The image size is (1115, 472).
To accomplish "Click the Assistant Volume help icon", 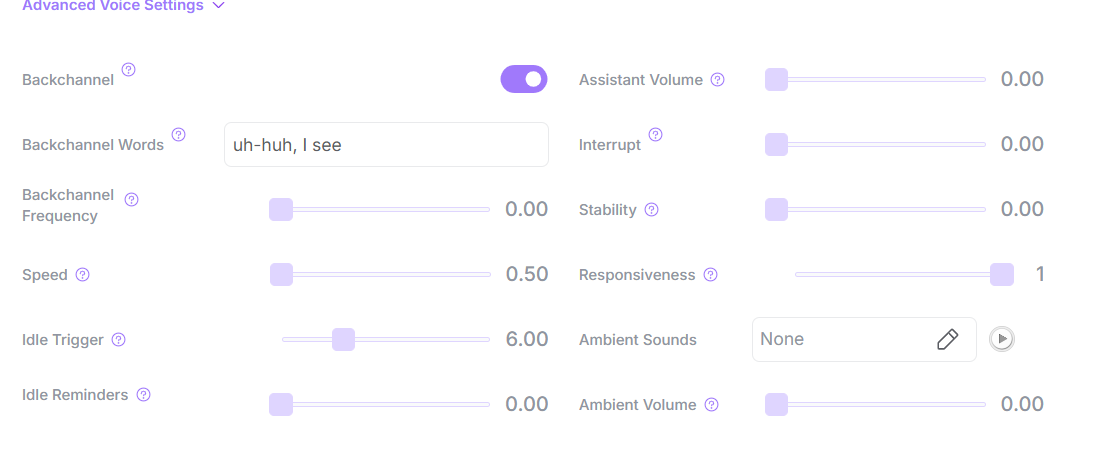I will (x=718, y=80).
